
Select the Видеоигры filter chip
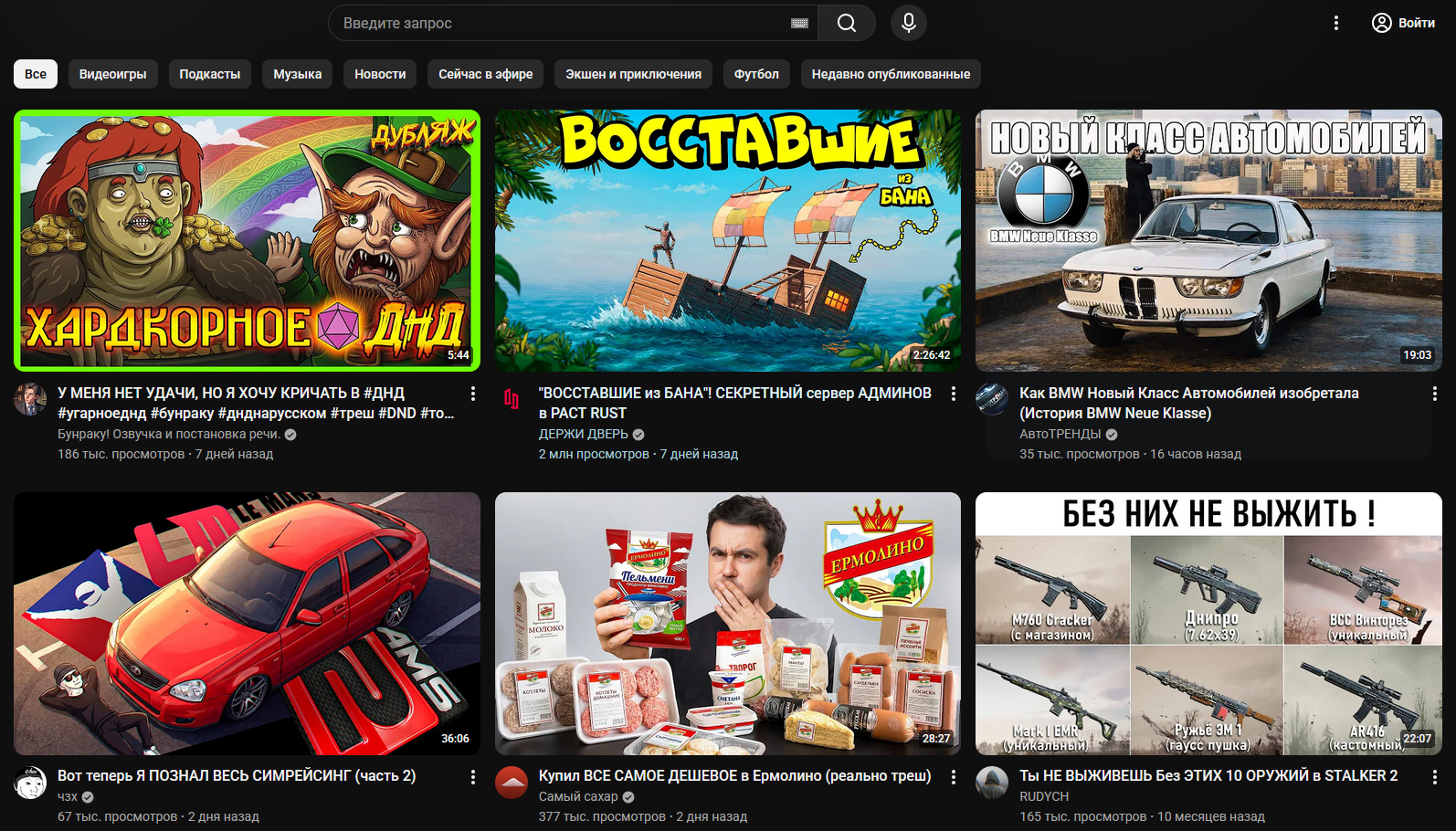[x=112, y=74]
